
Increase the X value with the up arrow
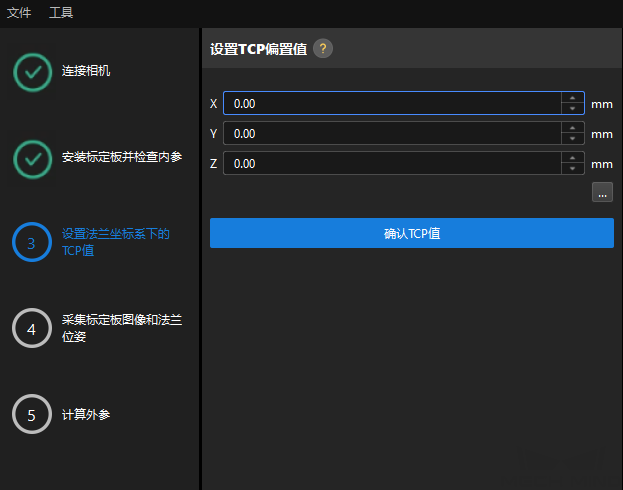coord(572,98)
